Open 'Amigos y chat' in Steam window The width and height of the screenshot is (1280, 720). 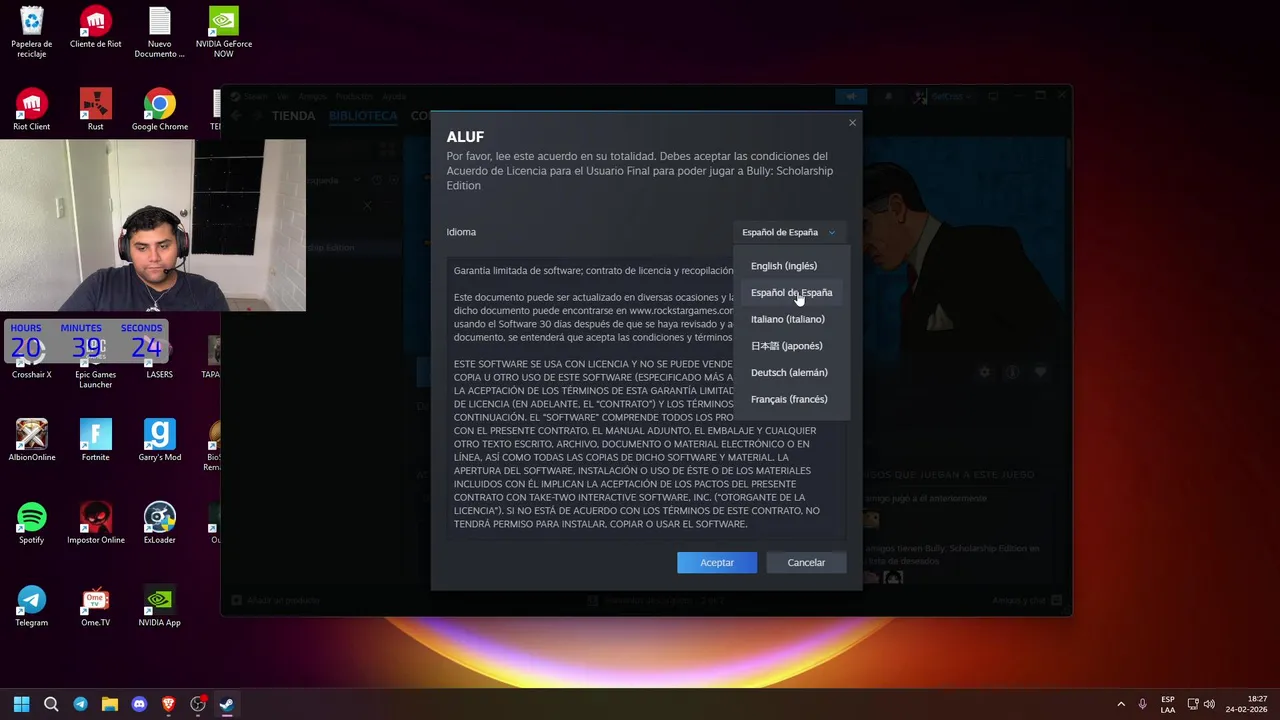coord(1028,600)
